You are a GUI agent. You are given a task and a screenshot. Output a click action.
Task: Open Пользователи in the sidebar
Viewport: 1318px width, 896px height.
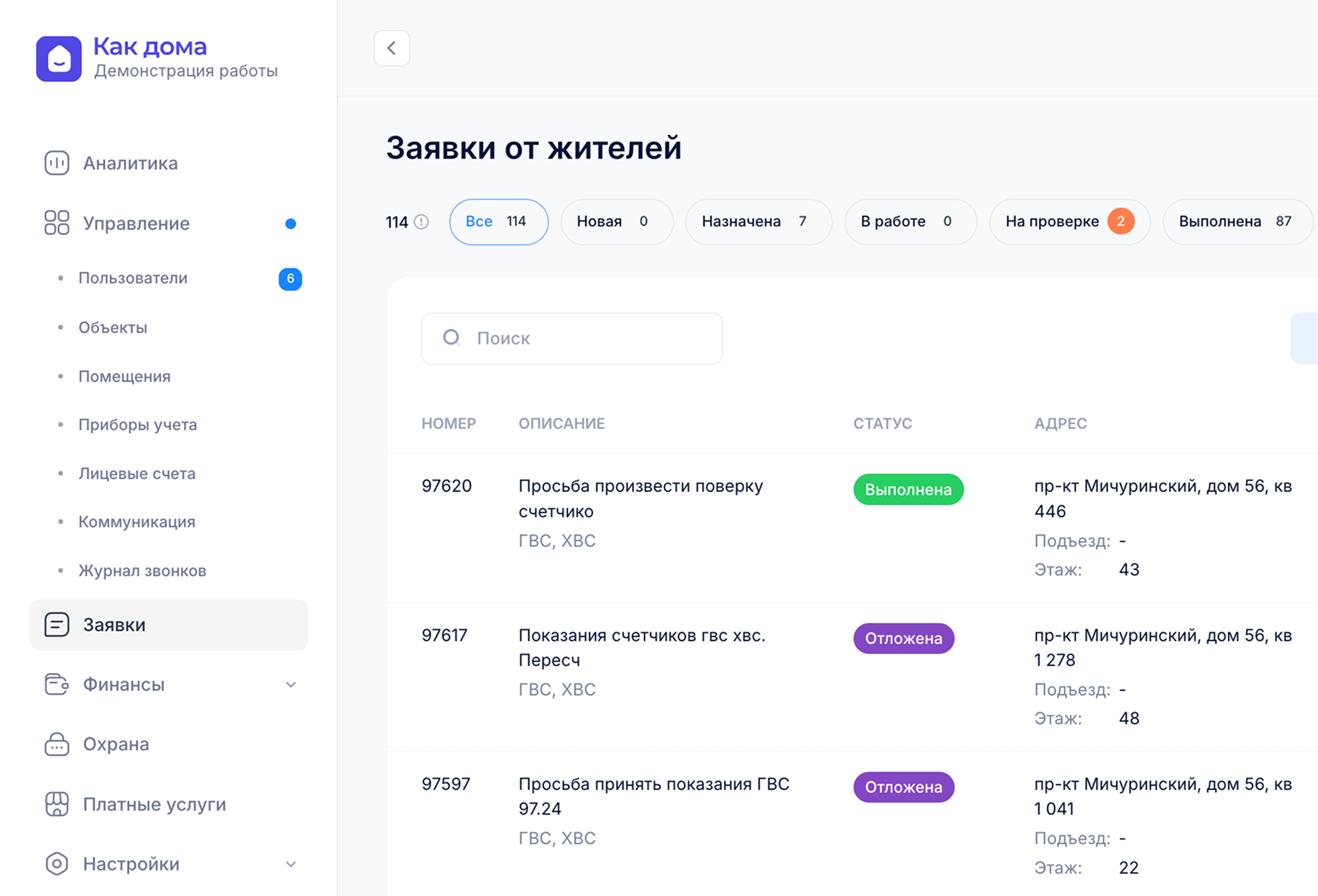click(x=133, y=278)
